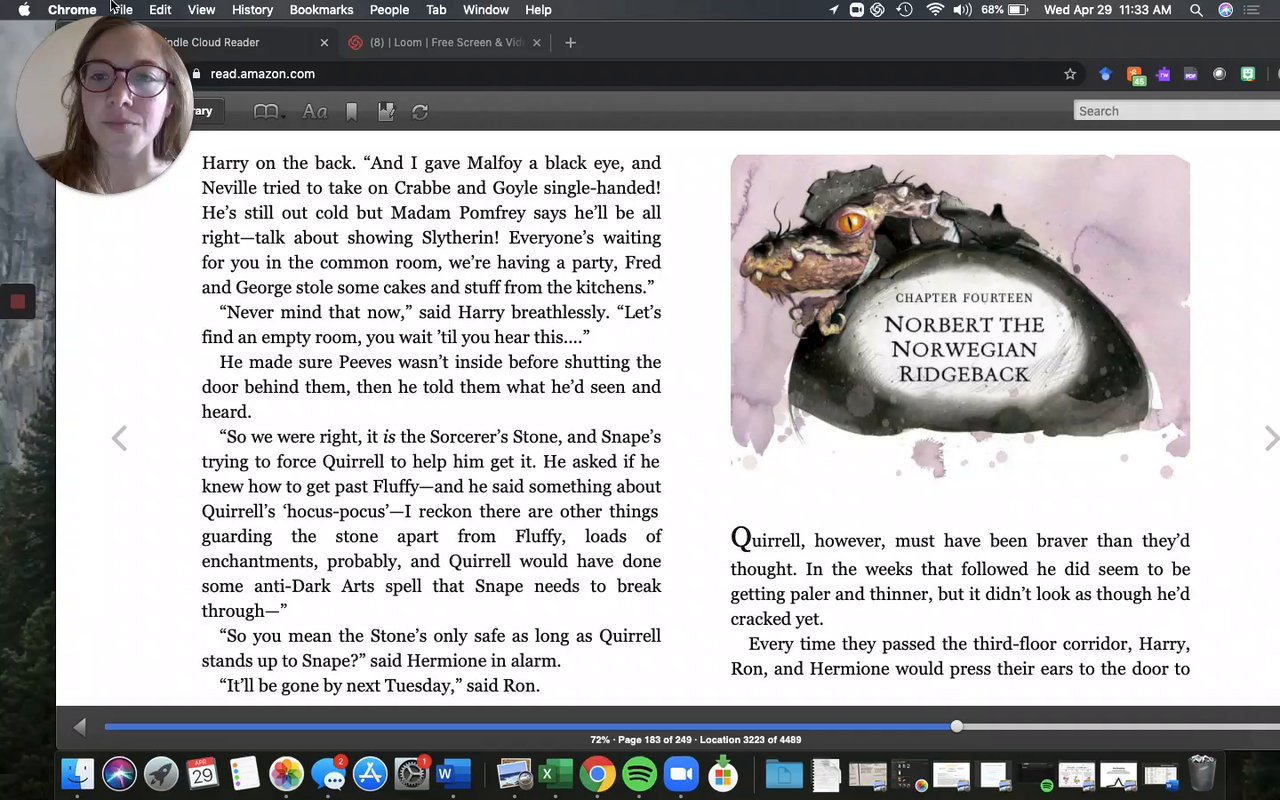The height and width of the screenshot is (800, 1280).
Task: Open a new Chrome tab
Action: click(x=570, y=43)
